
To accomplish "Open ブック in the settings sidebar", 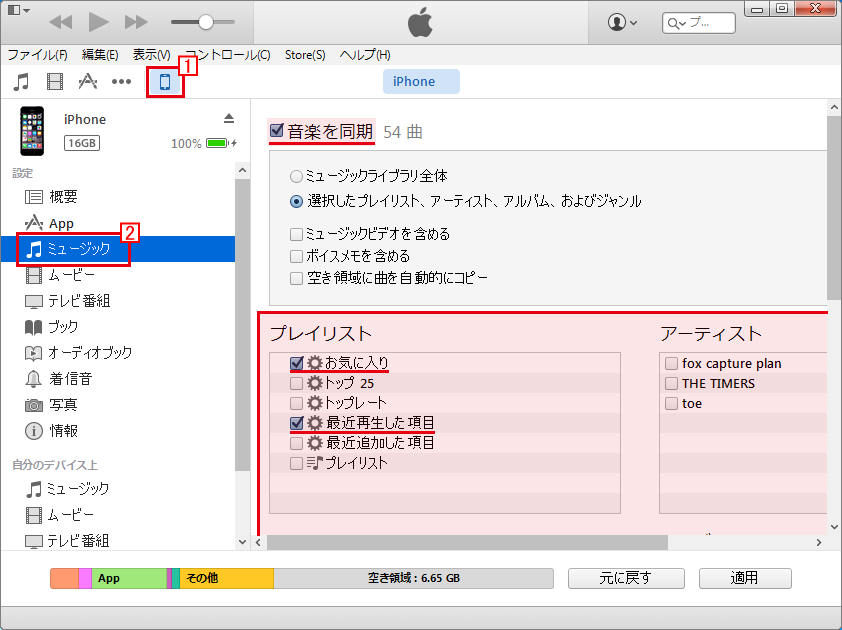I will (118, 327).
